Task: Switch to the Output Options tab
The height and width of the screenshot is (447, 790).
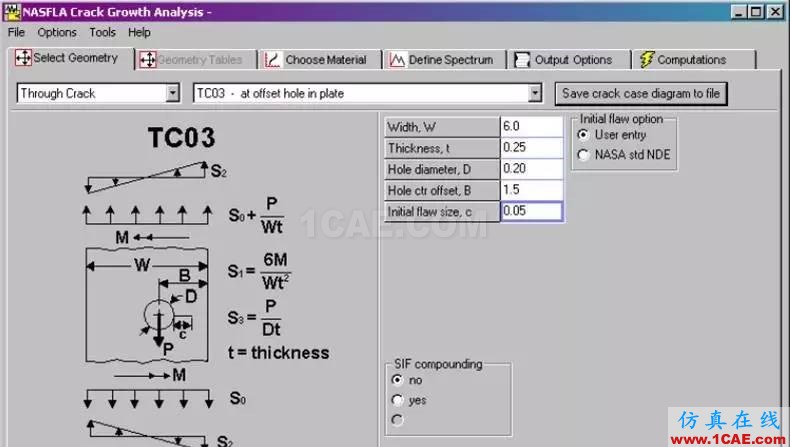Action: [569, 60]
